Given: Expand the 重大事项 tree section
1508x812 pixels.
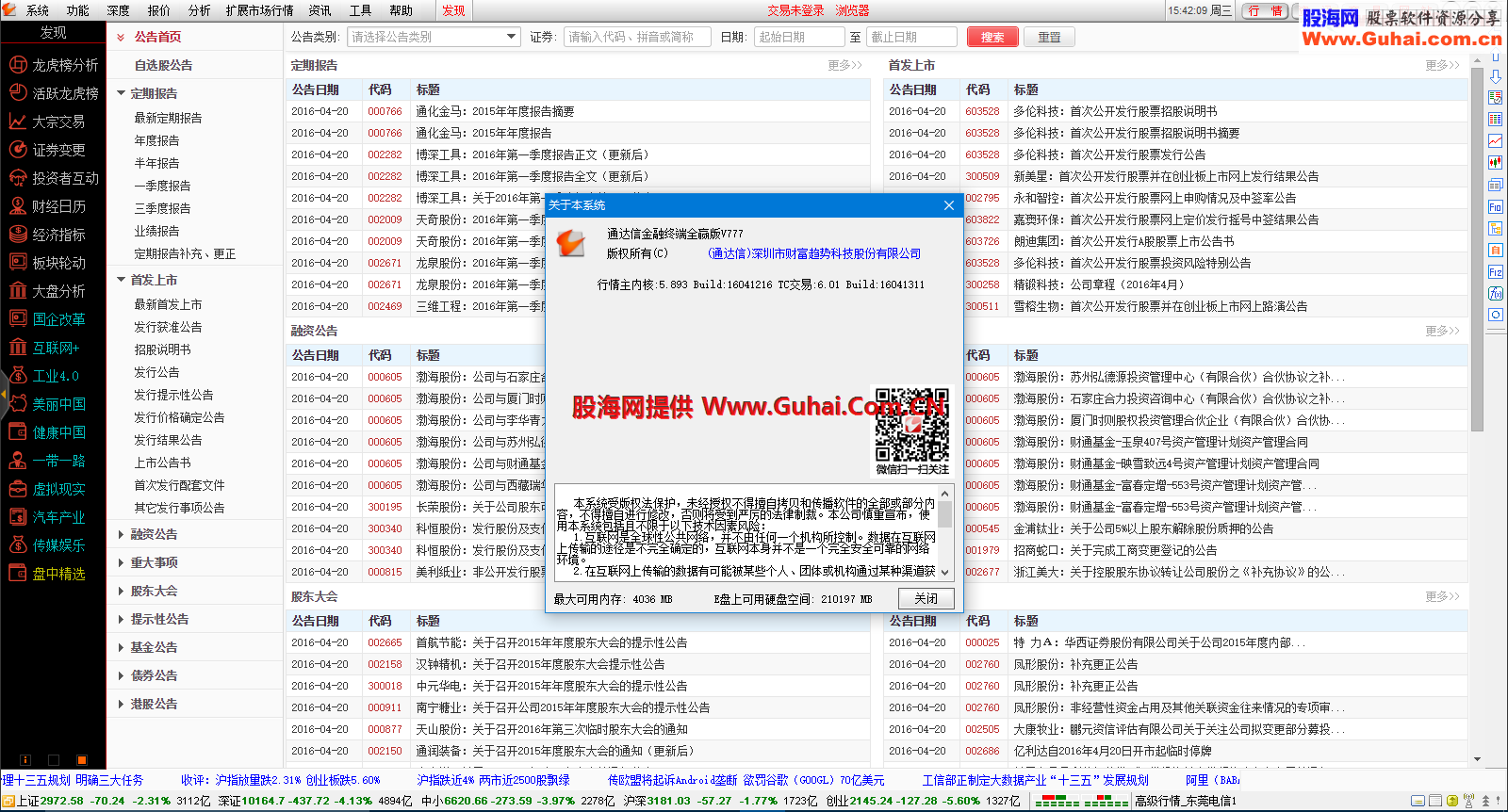Looking at the screenshot, I should tap(121, 562).
